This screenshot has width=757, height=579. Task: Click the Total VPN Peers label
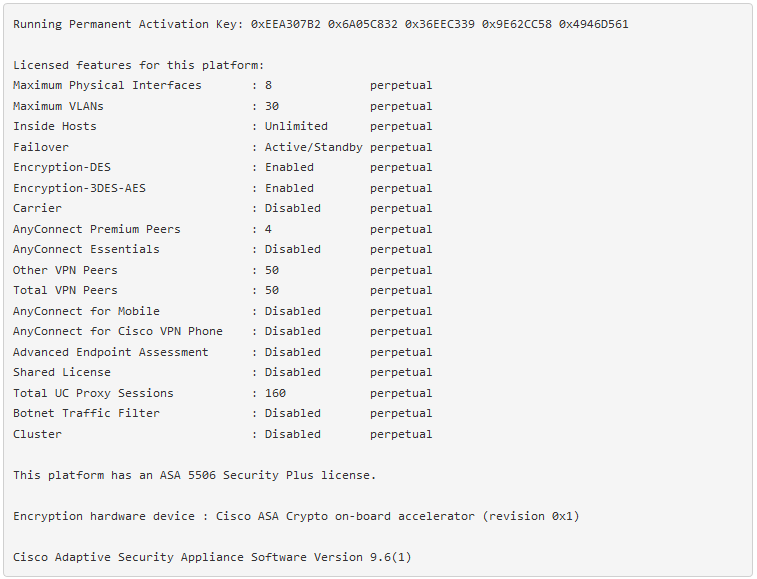[65, 291]
